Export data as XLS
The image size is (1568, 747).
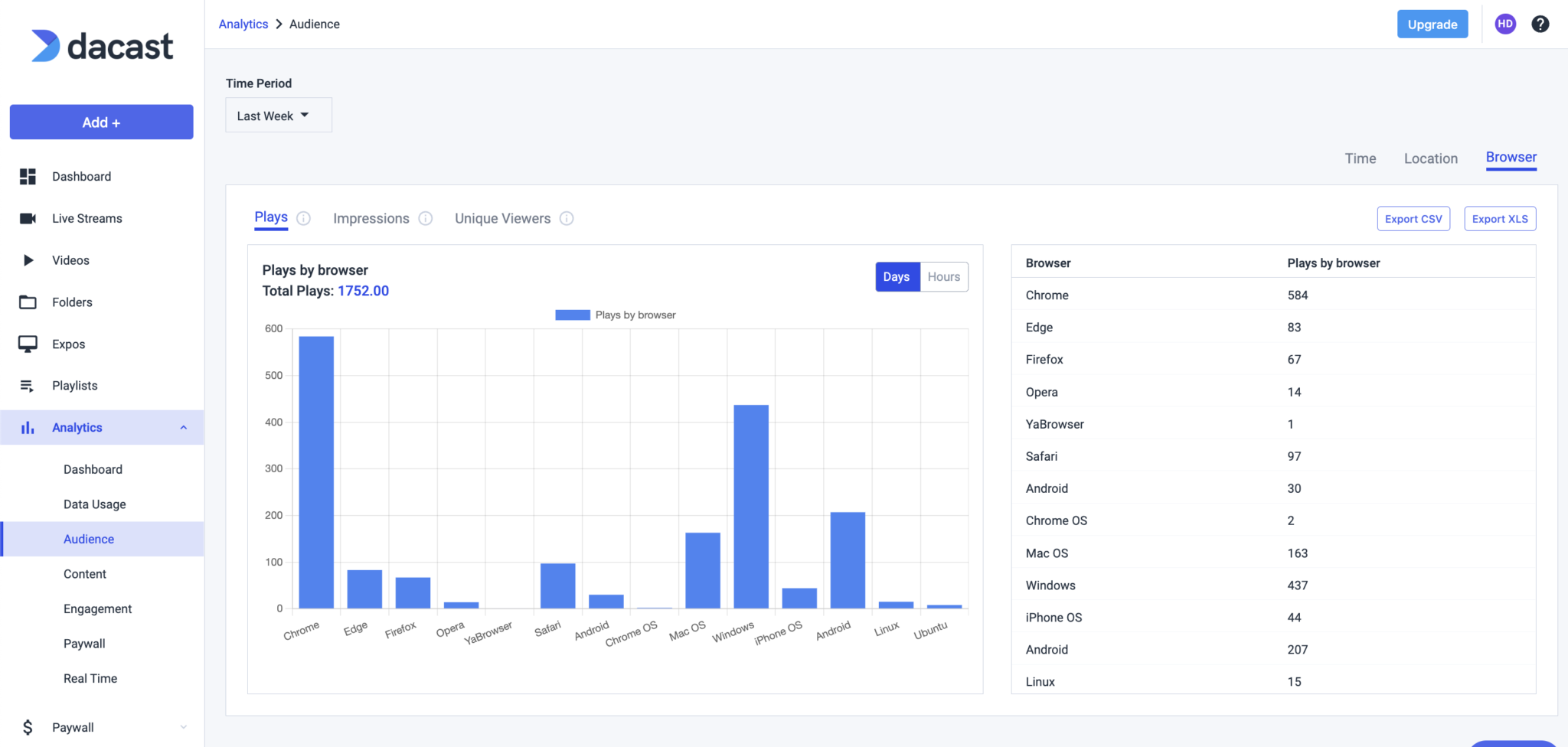point(1499,218)
